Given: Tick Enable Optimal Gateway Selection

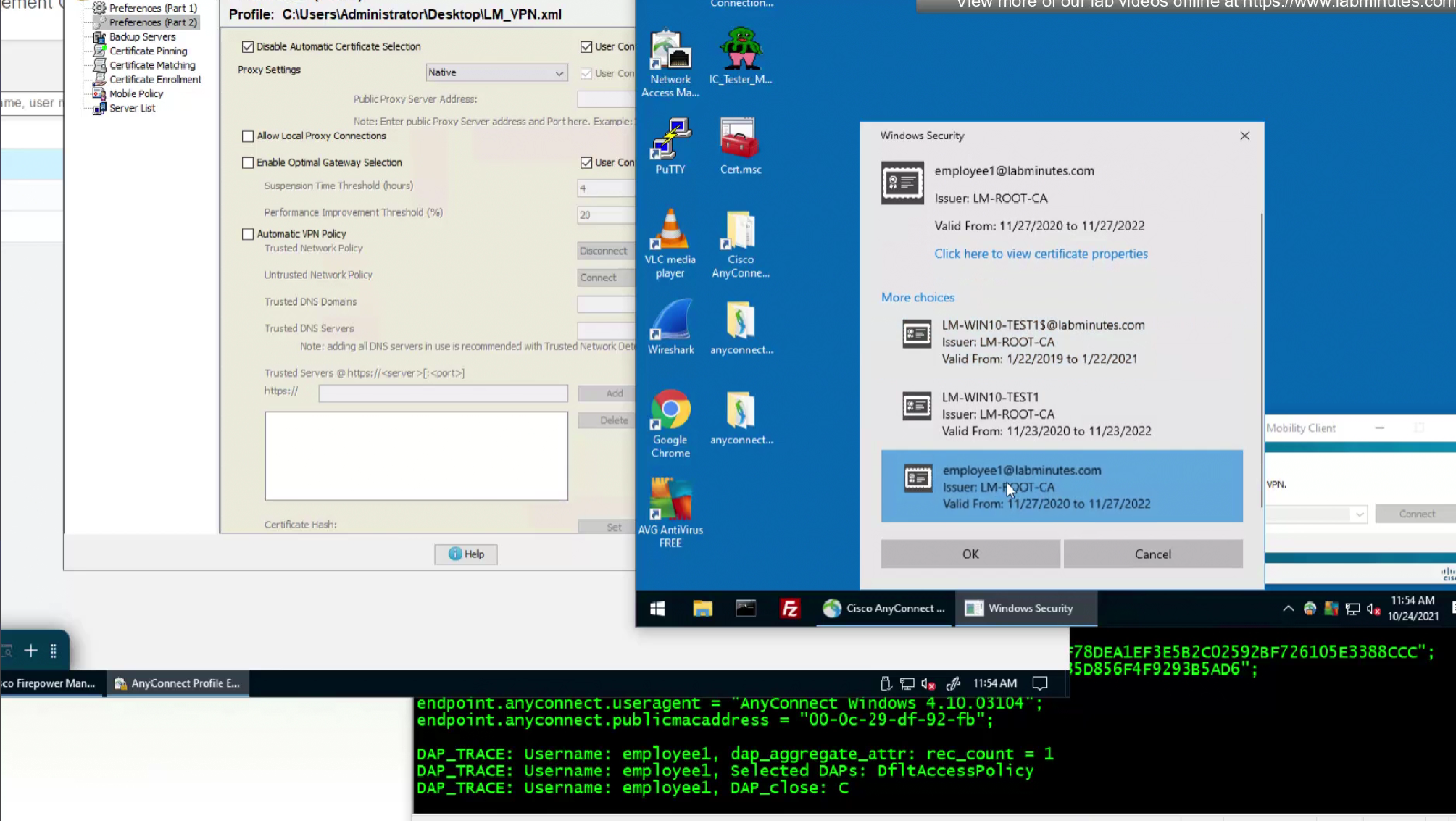Looking at the screenshot, I should 248,163.
